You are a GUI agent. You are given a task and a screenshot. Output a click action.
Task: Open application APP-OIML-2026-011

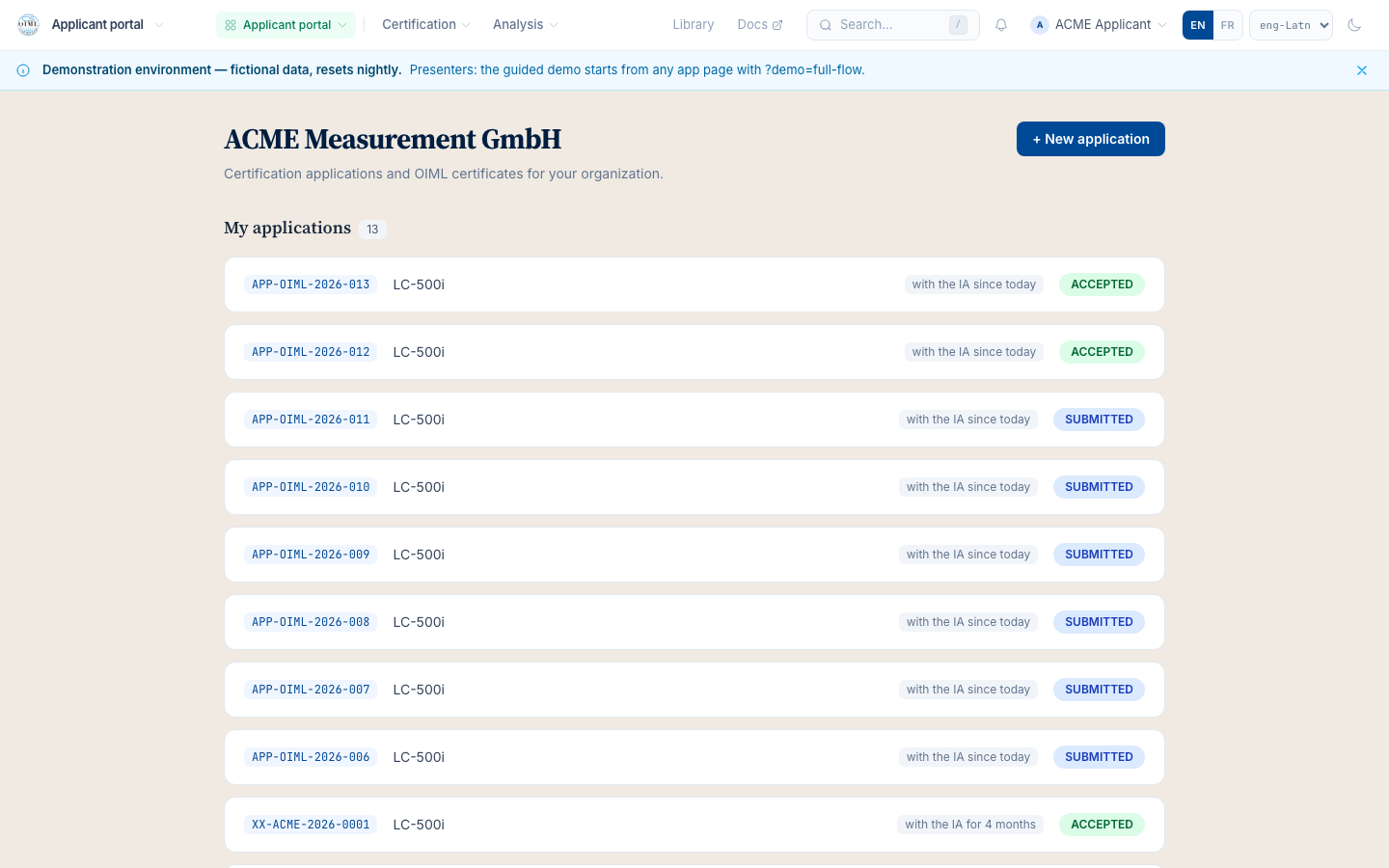pos(694,420)
